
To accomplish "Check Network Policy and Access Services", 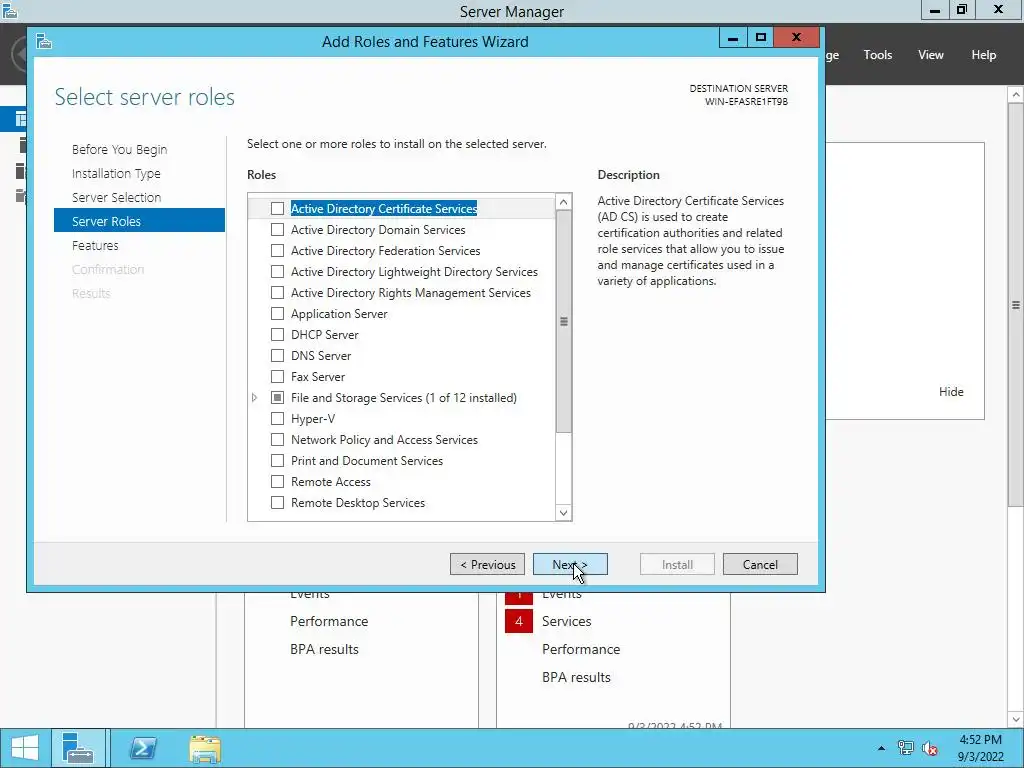I will [278, 440].
